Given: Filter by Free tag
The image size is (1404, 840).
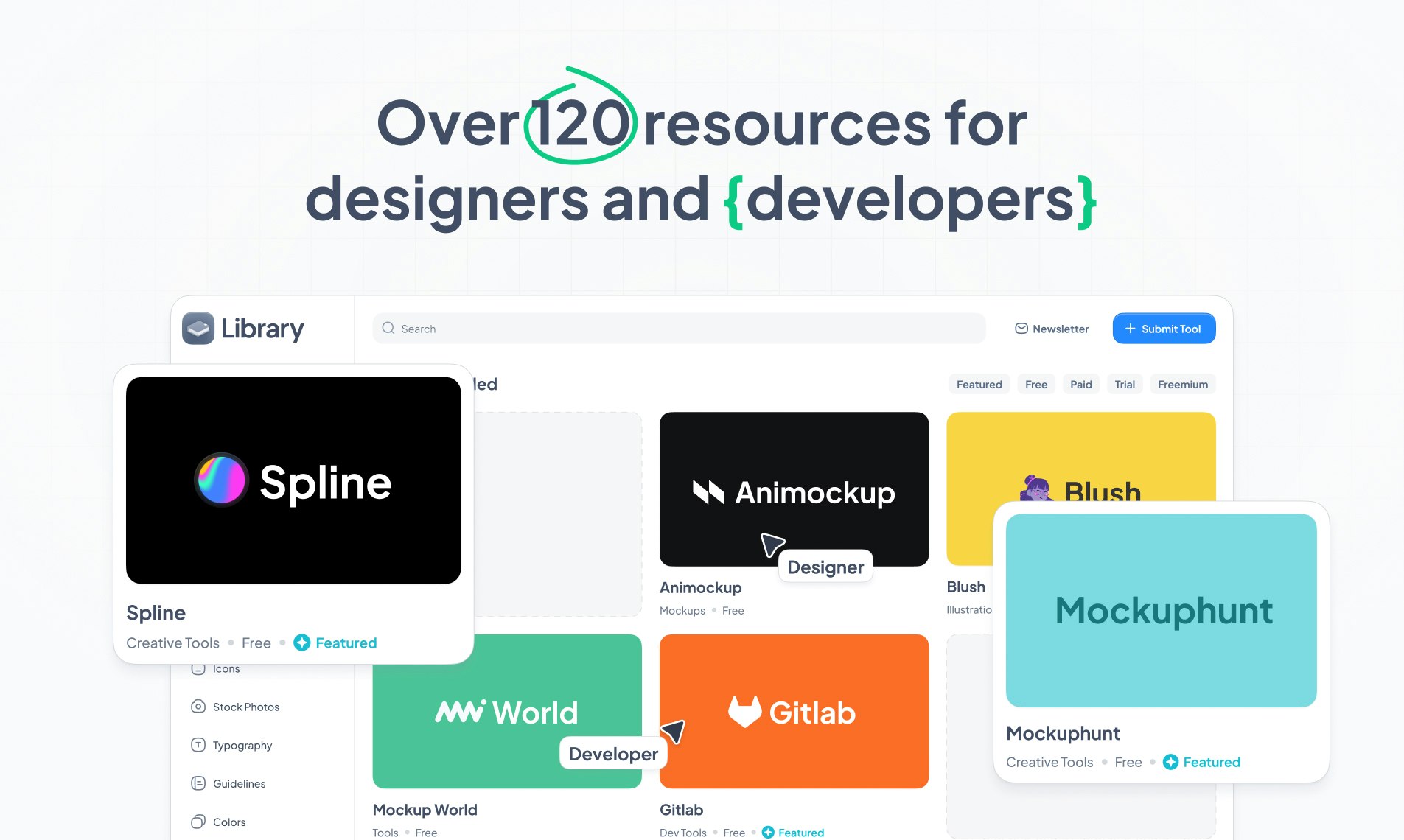Looking at the screenshot, I should point(1036,384).
